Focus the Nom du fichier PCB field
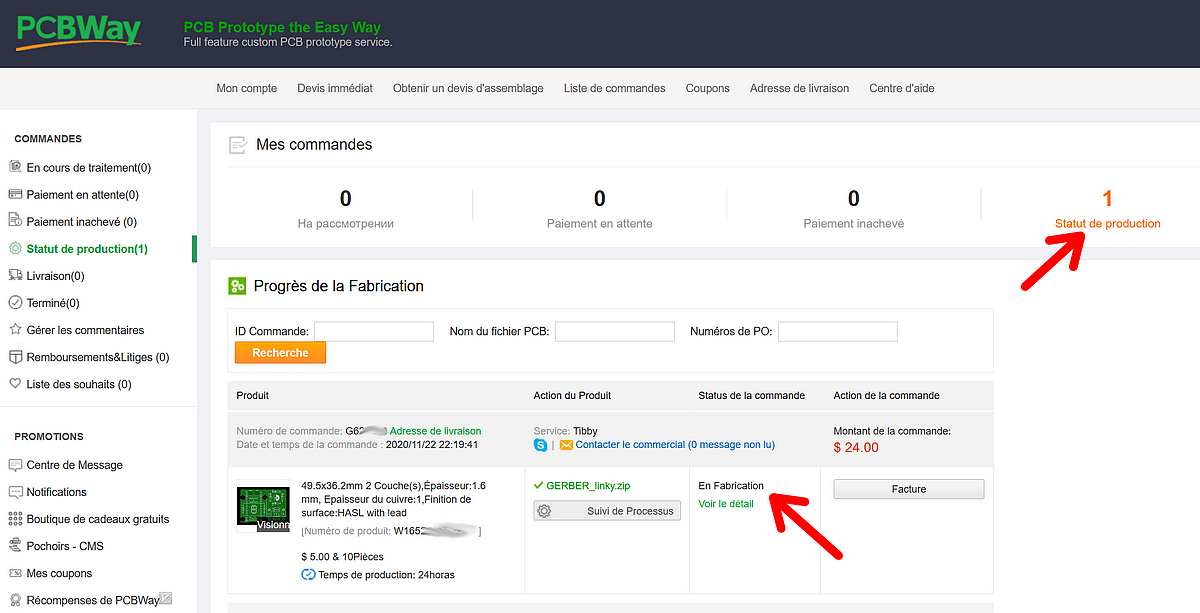The height and width of the screenshot is (613, 1200). (615, 331)
